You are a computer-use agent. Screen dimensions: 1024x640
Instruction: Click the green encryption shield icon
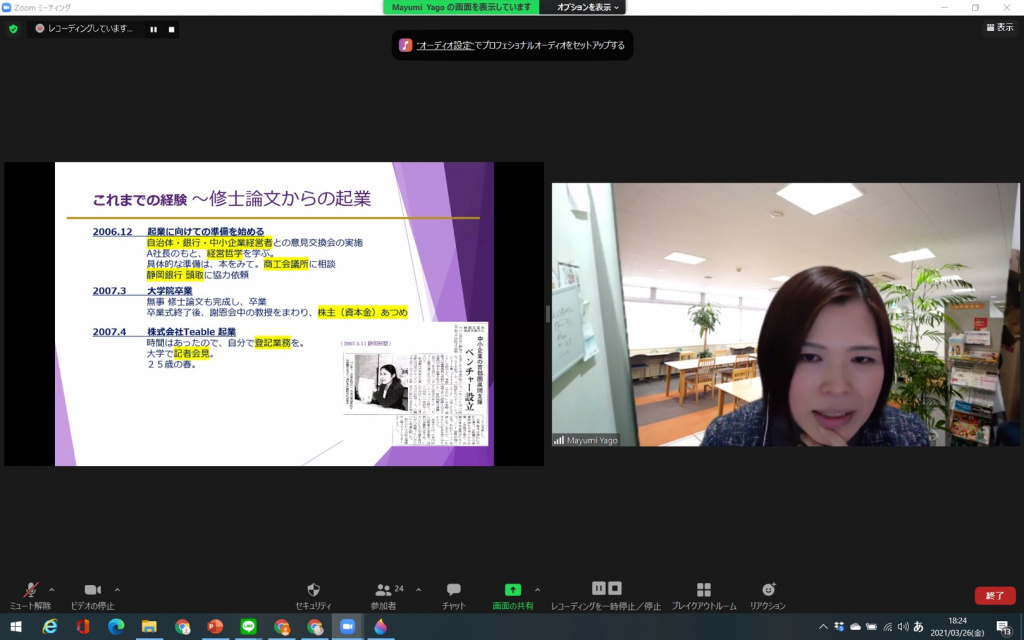click(x=13, y=29)
